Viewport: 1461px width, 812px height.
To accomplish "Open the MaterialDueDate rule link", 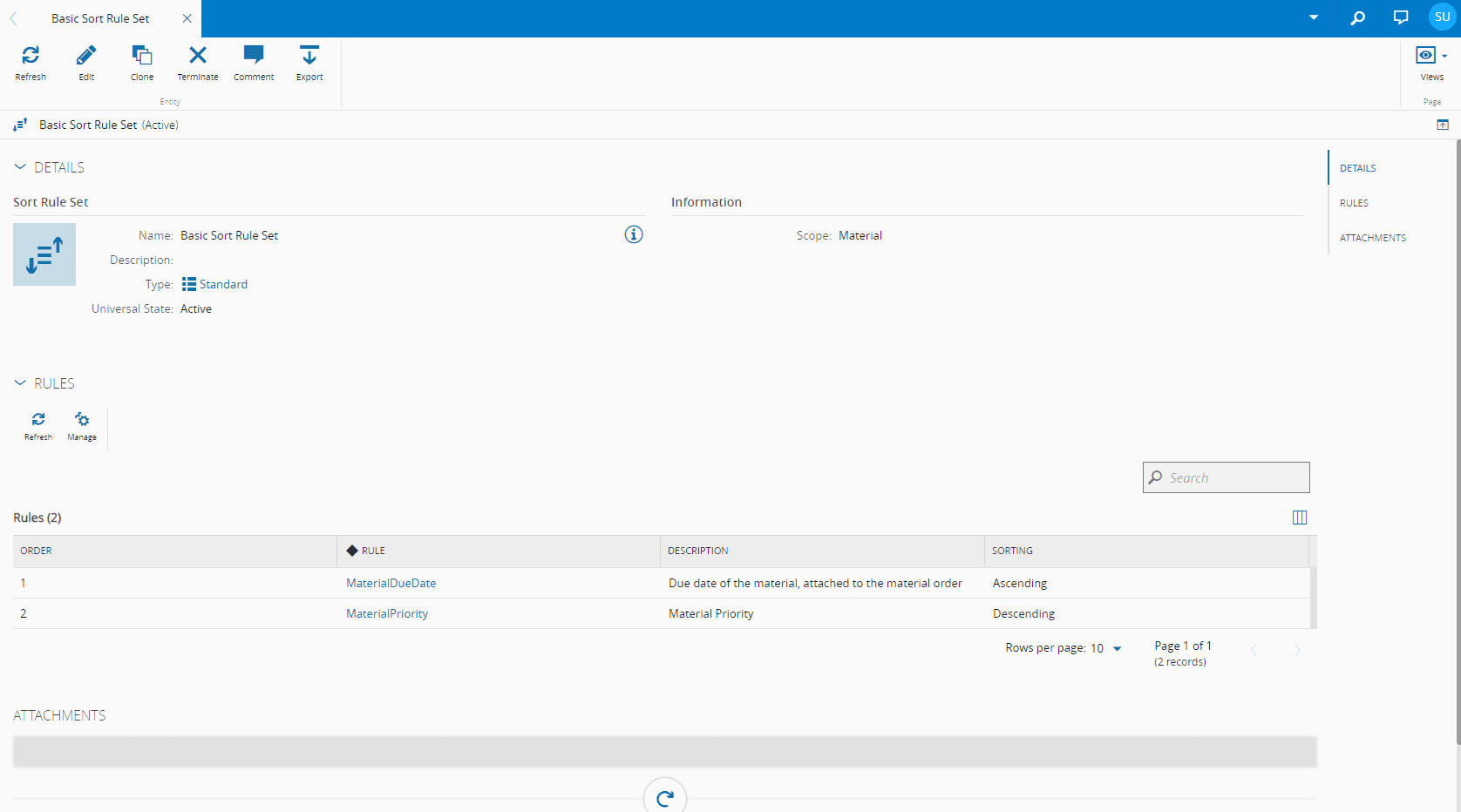I will coord(391,583).
